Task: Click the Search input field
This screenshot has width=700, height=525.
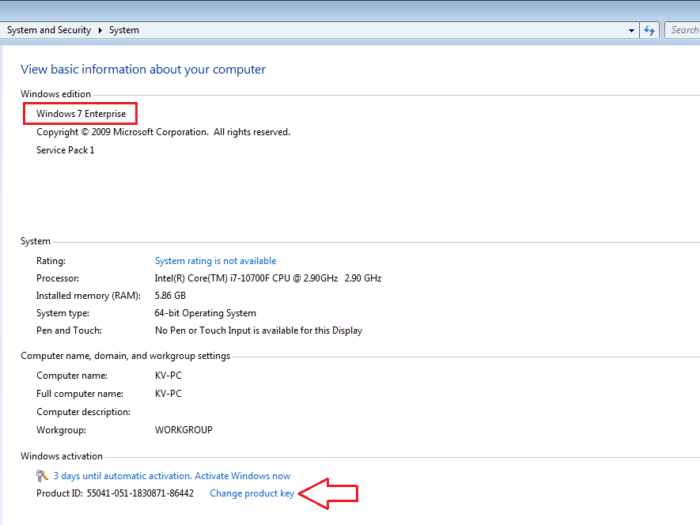Action: coord(683,30)
